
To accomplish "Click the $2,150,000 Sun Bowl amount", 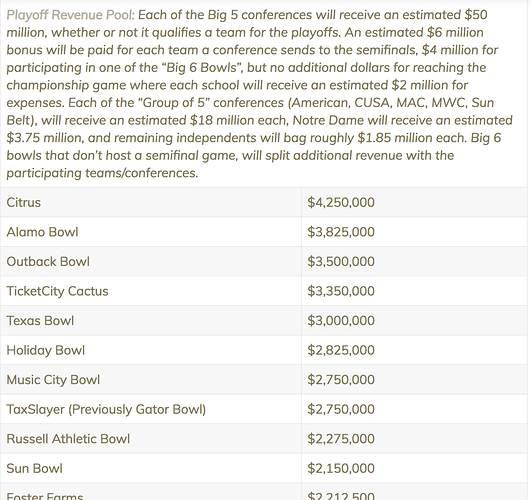I will [x=341, y=468].
